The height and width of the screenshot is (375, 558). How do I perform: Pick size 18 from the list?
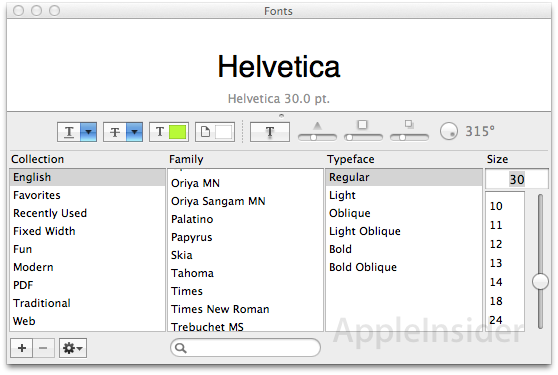505,301
